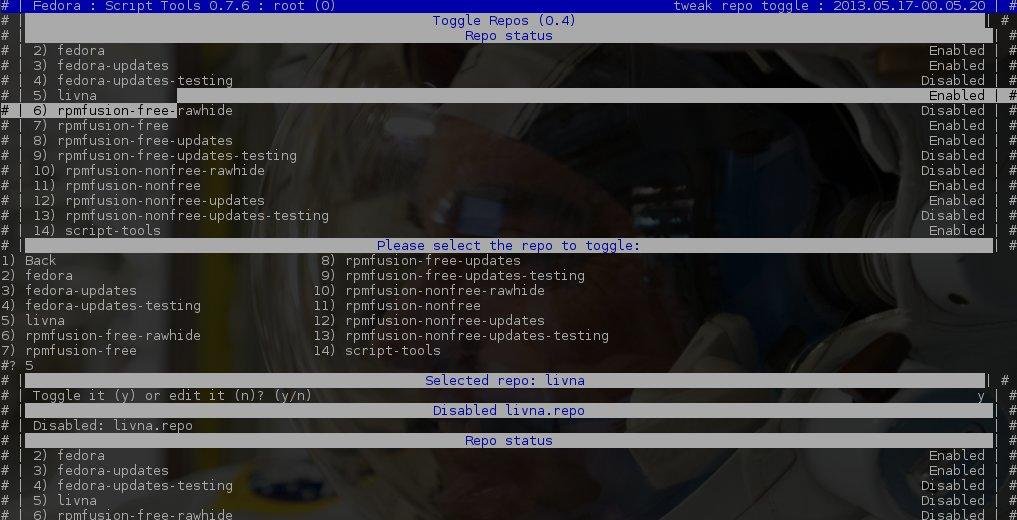
Task: Select status row '14) script-tools' showing Enabled
Action: pyautogui.click(x=508, y=230)
